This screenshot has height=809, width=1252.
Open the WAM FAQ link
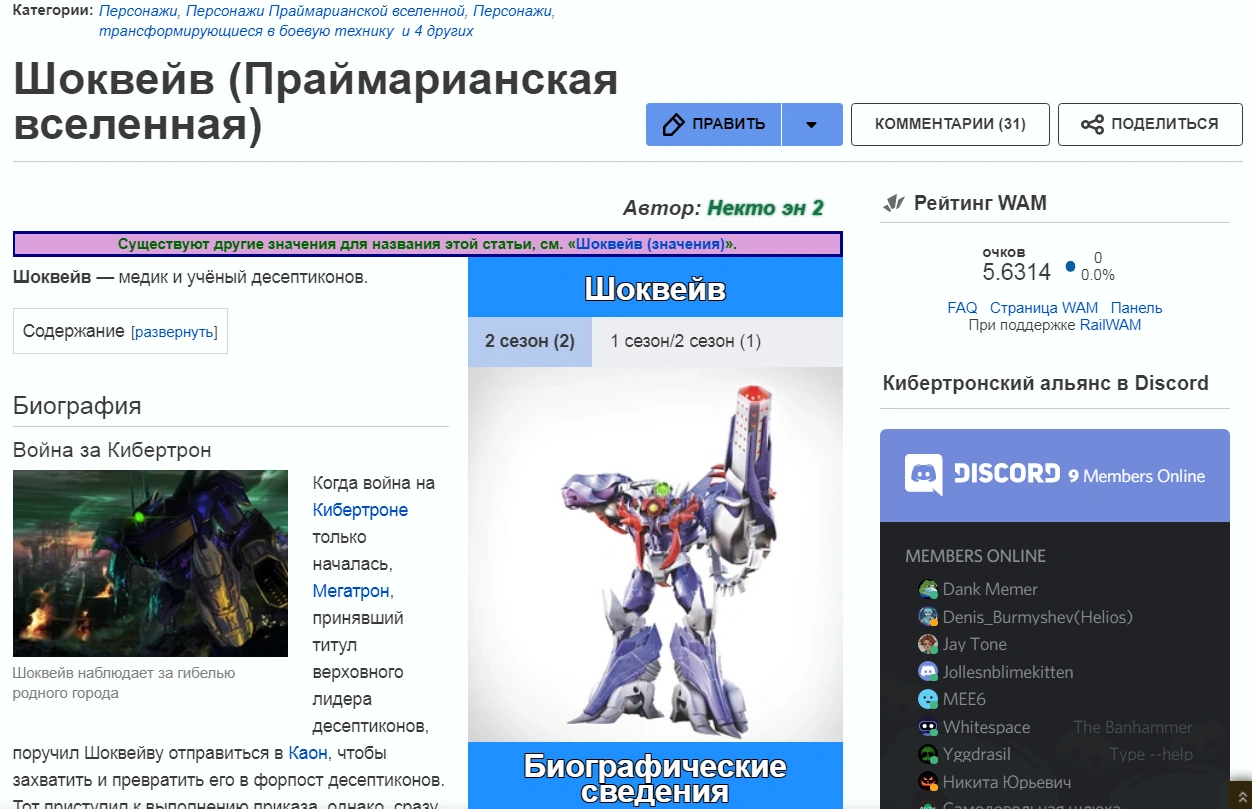[962, 308]
